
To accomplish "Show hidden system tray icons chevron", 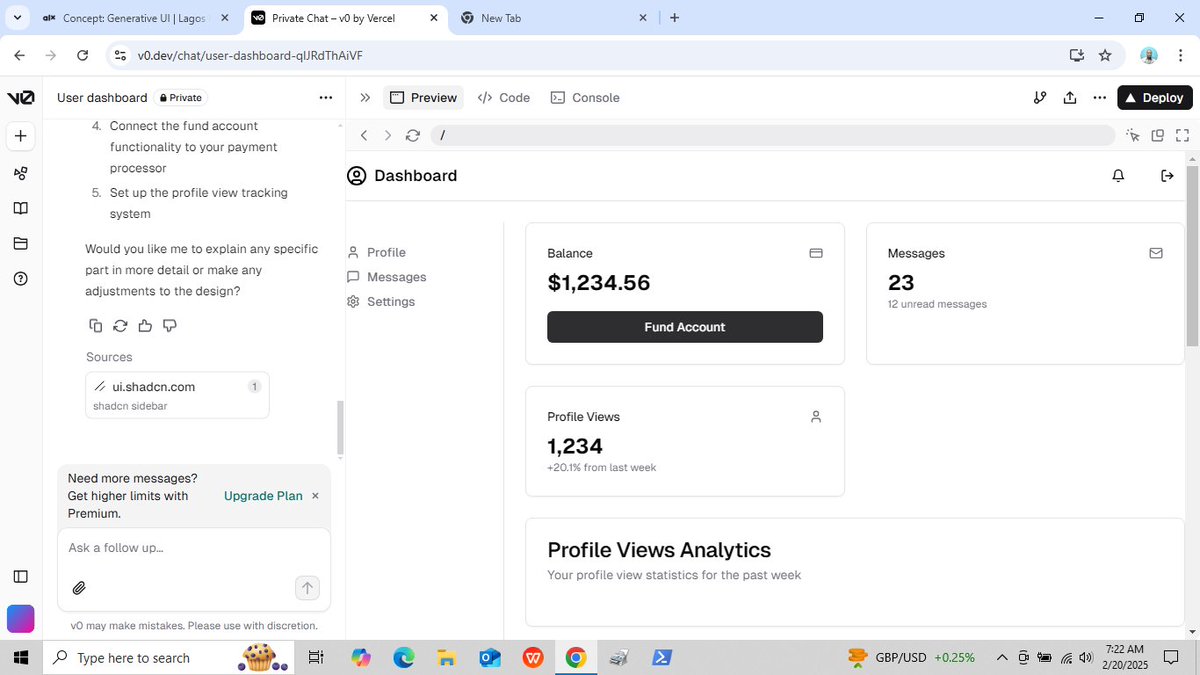I will 1001,657.
